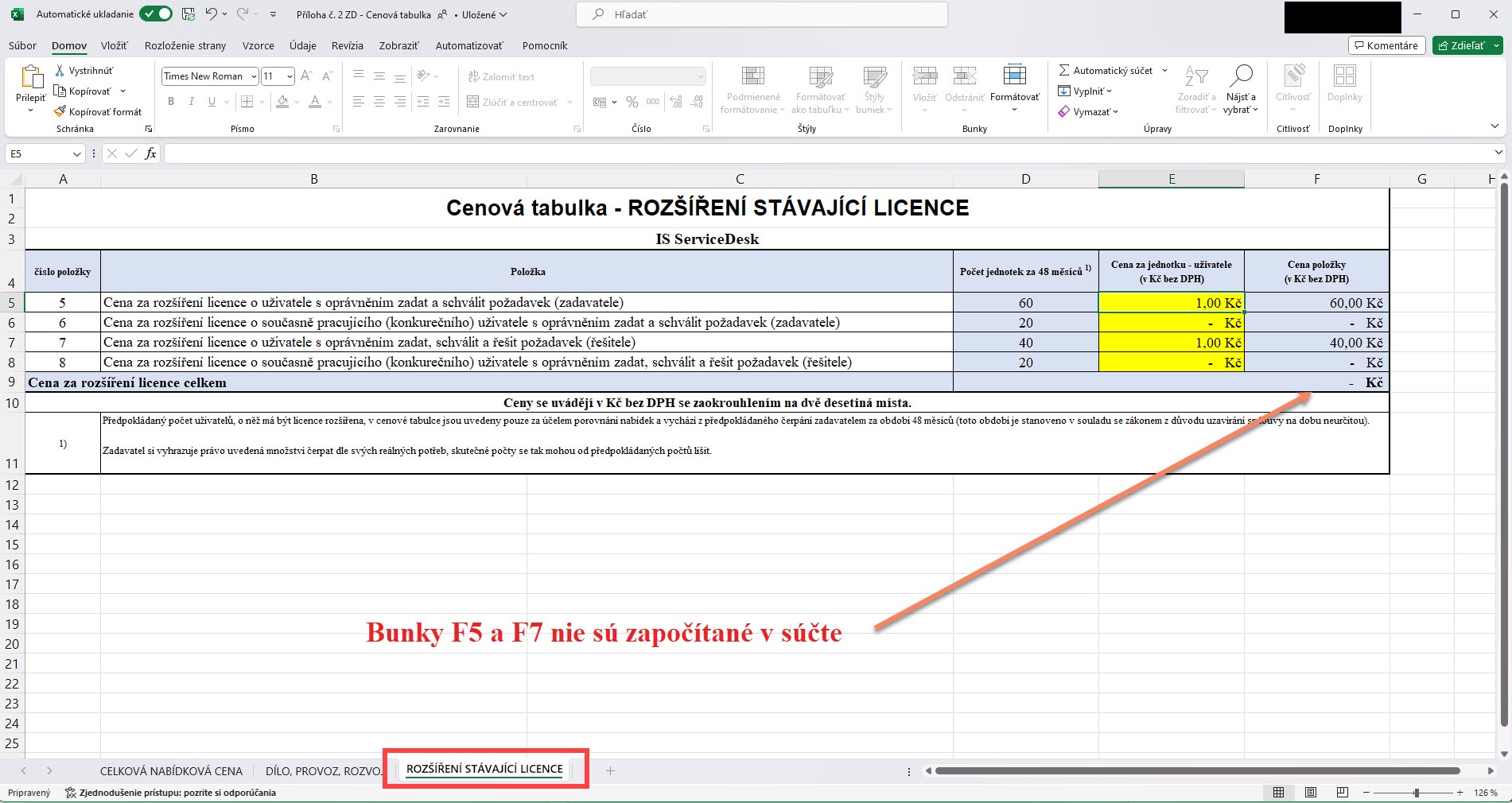Open Nájsť a vybrať magnifier tool

pos(1240,76)
